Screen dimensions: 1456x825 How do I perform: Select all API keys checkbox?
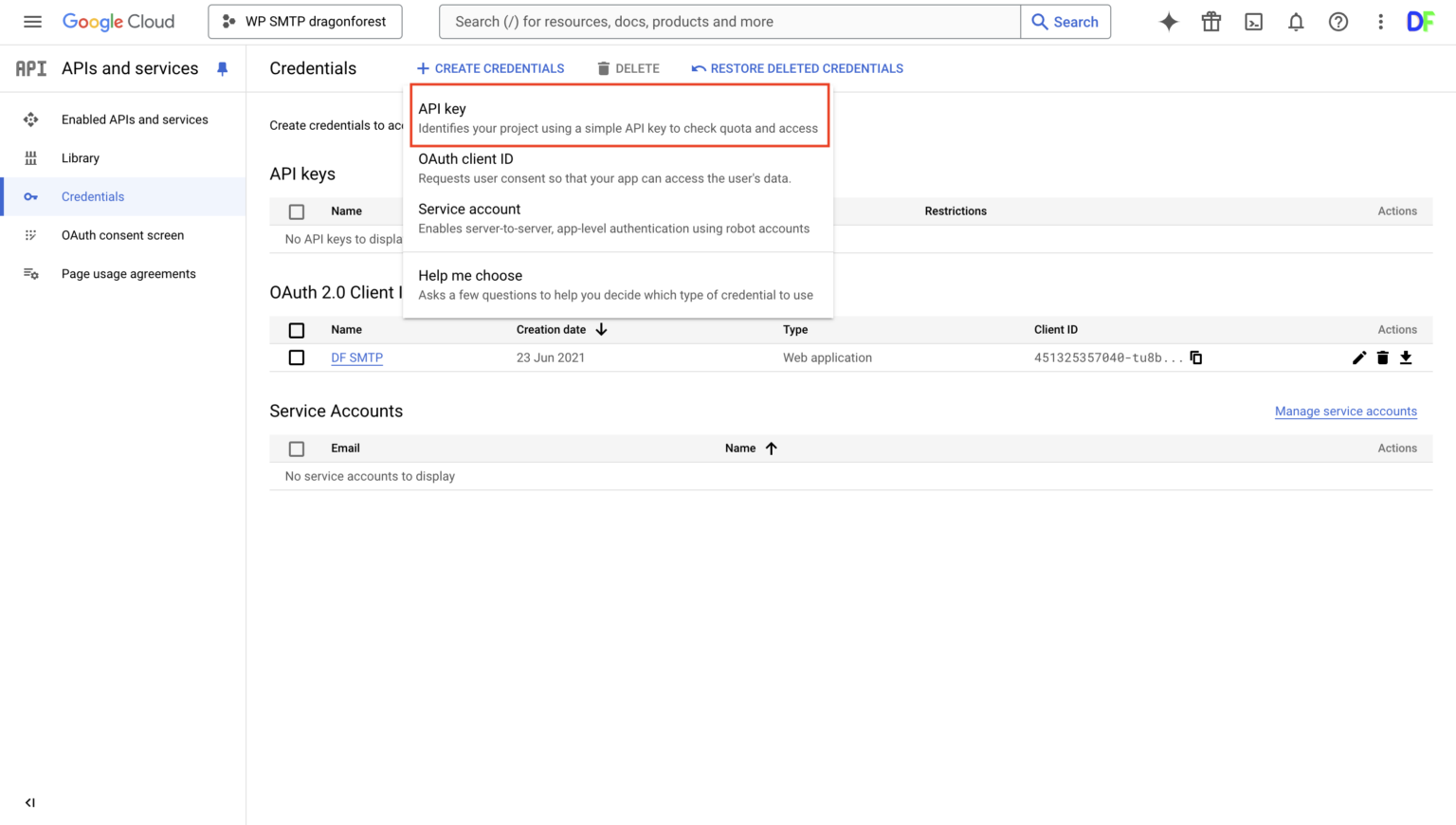[x=297, y=211]
